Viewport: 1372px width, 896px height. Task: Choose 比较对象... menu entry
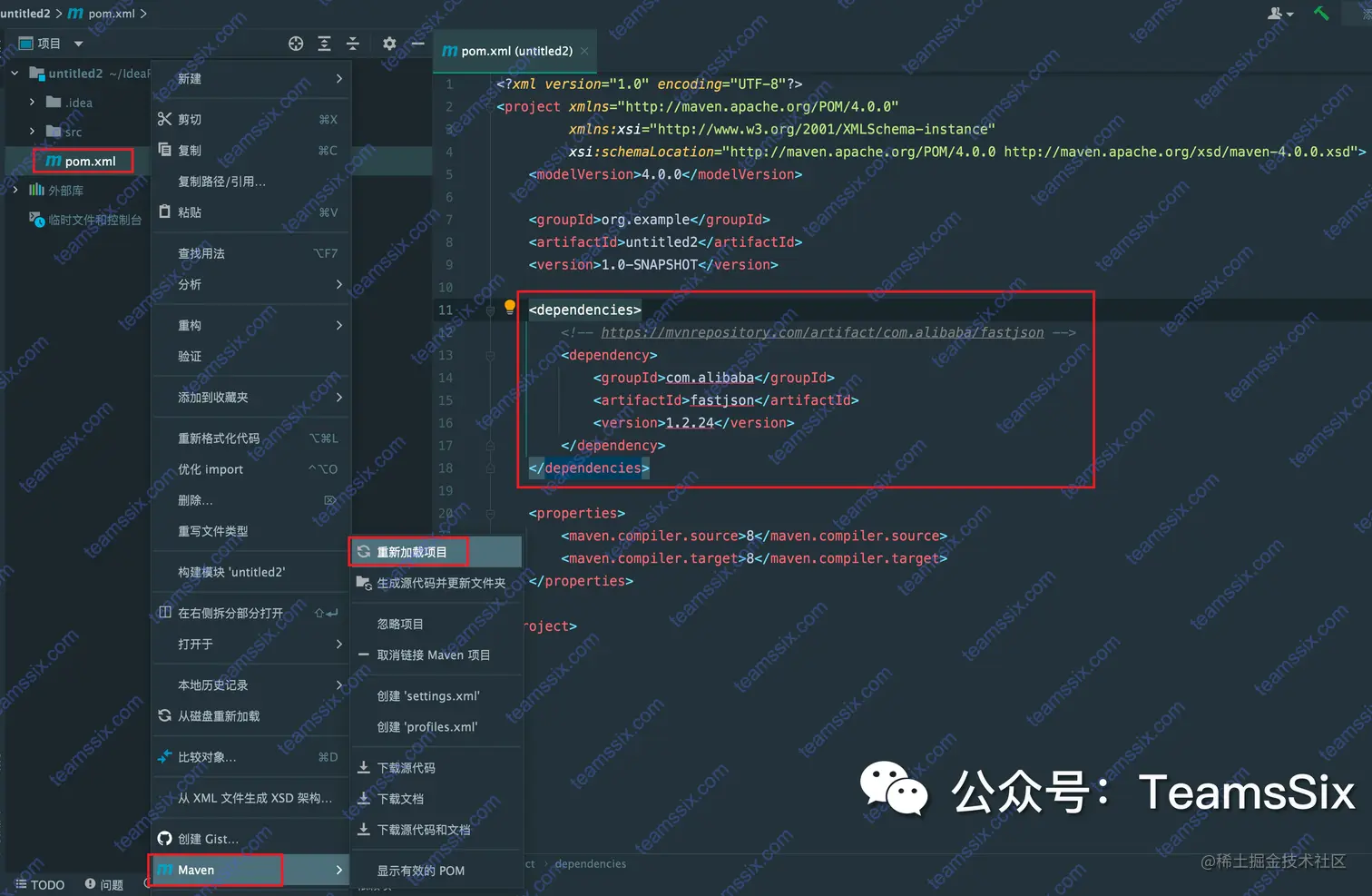[250, 757]
